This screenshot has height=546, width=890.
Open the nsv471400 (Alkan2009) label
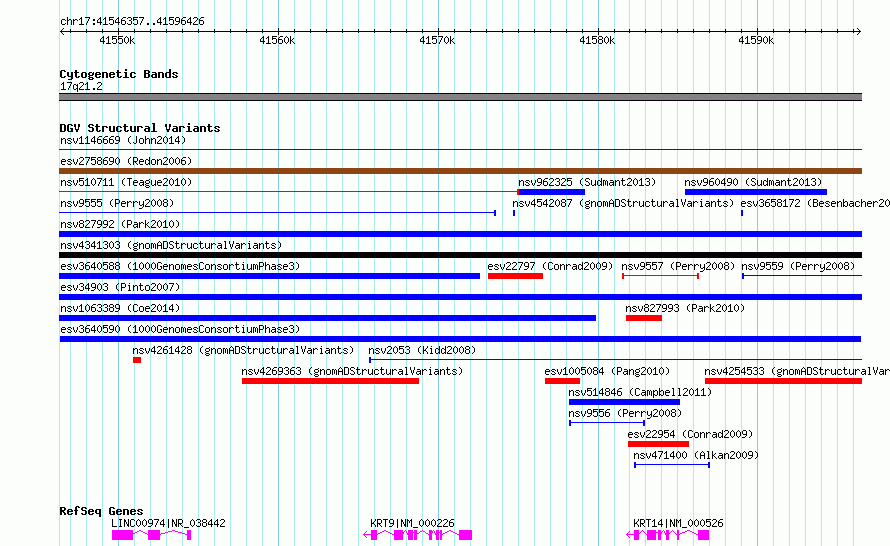tap(696, 455)
